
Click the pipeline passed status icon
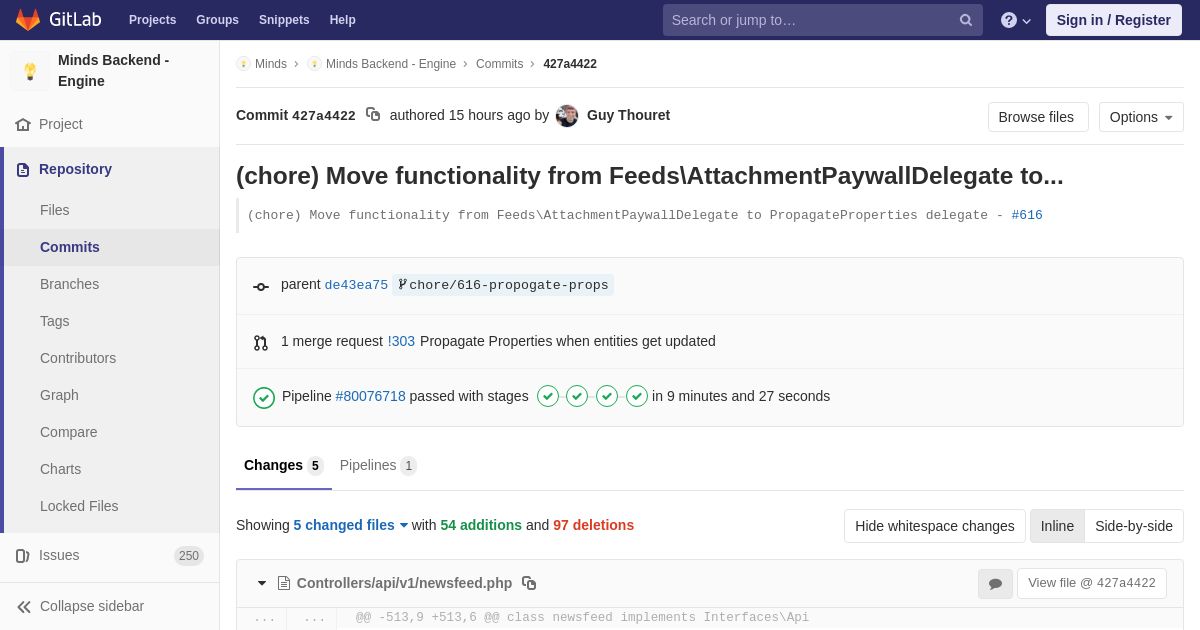click(264, 398)
